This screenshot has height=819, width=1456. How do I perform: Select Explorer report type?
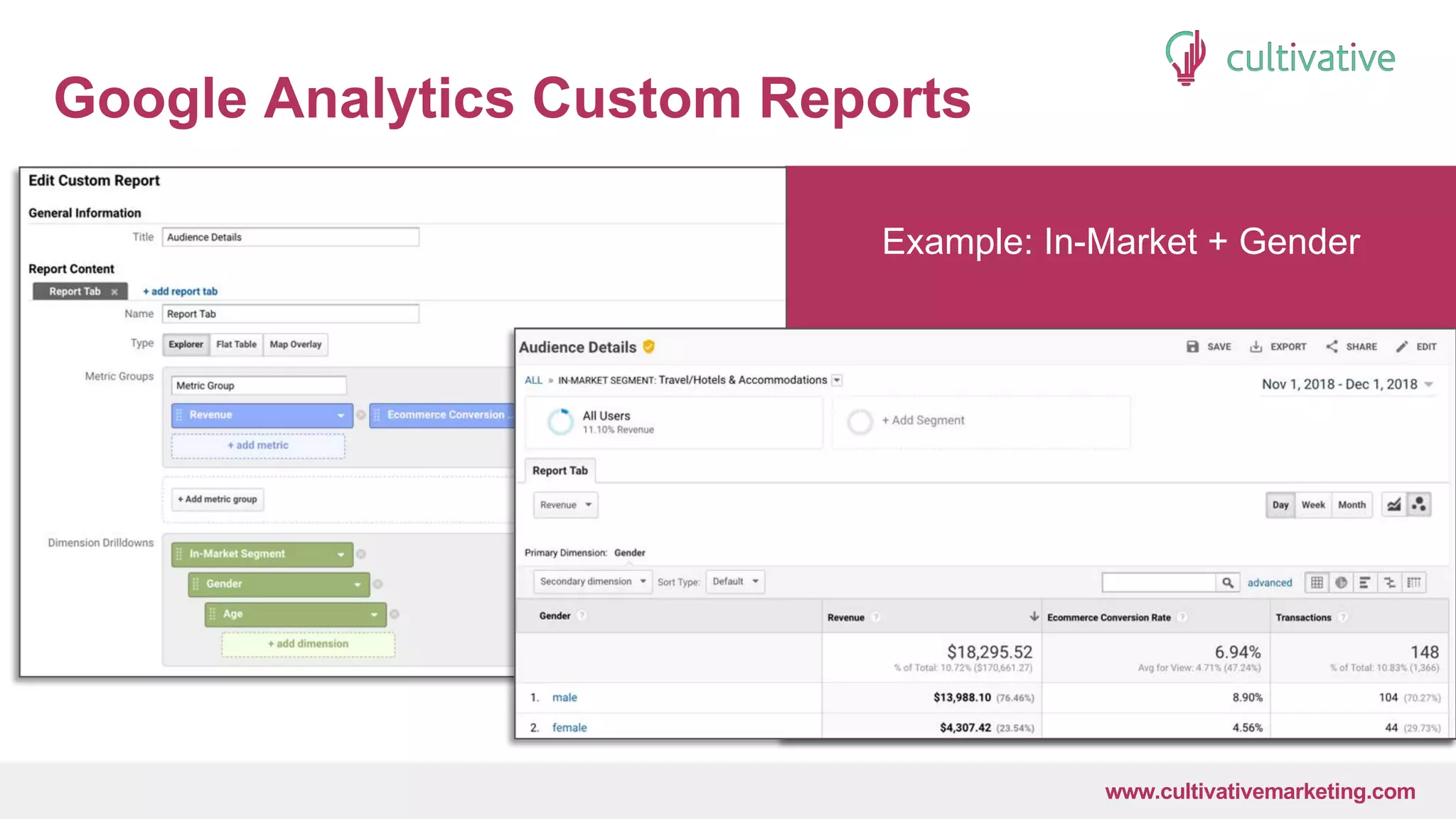pos(186,344)
